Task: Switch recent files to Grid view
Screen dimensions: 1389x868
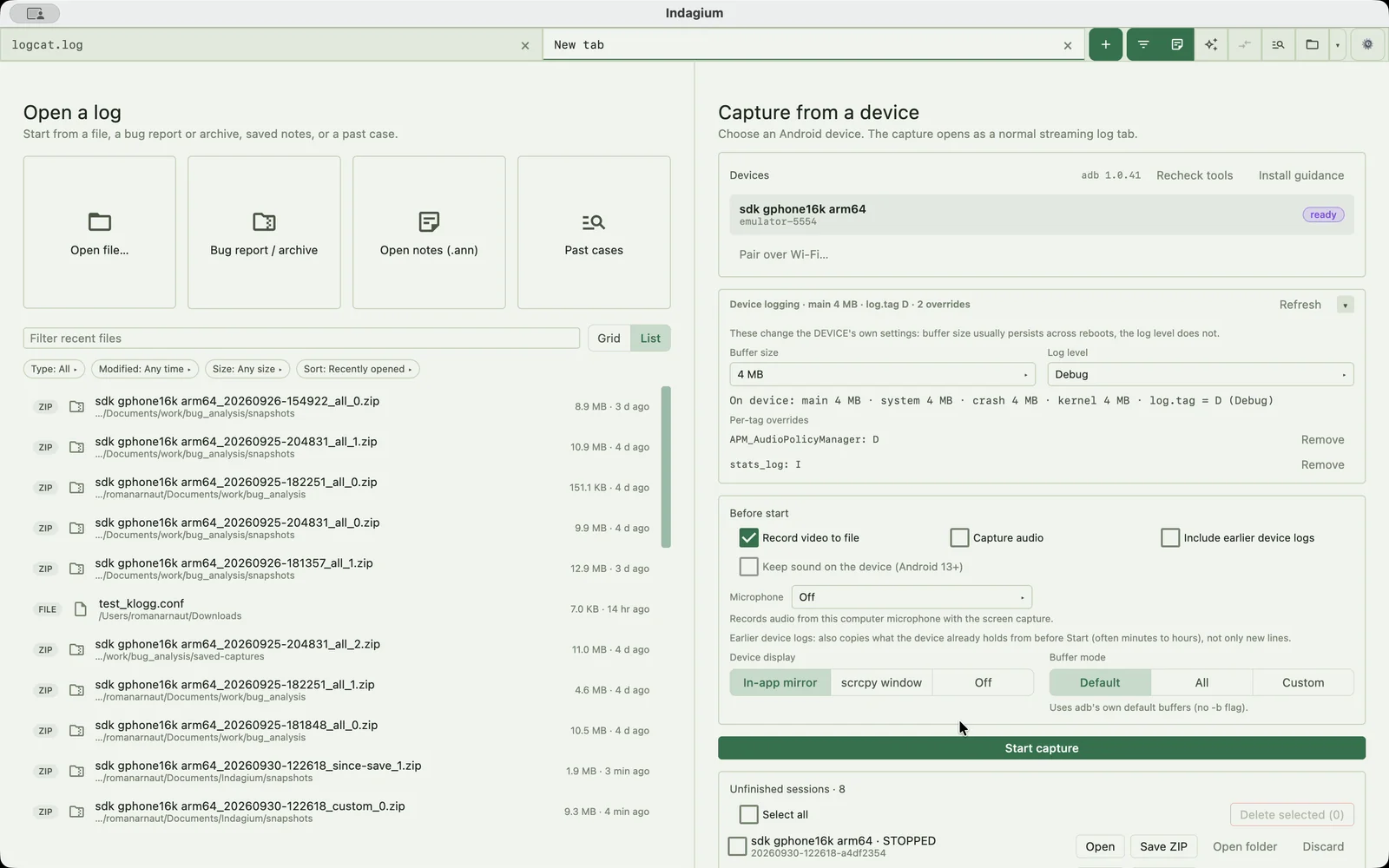Action: pyautogui.click(x=609, y=339)
